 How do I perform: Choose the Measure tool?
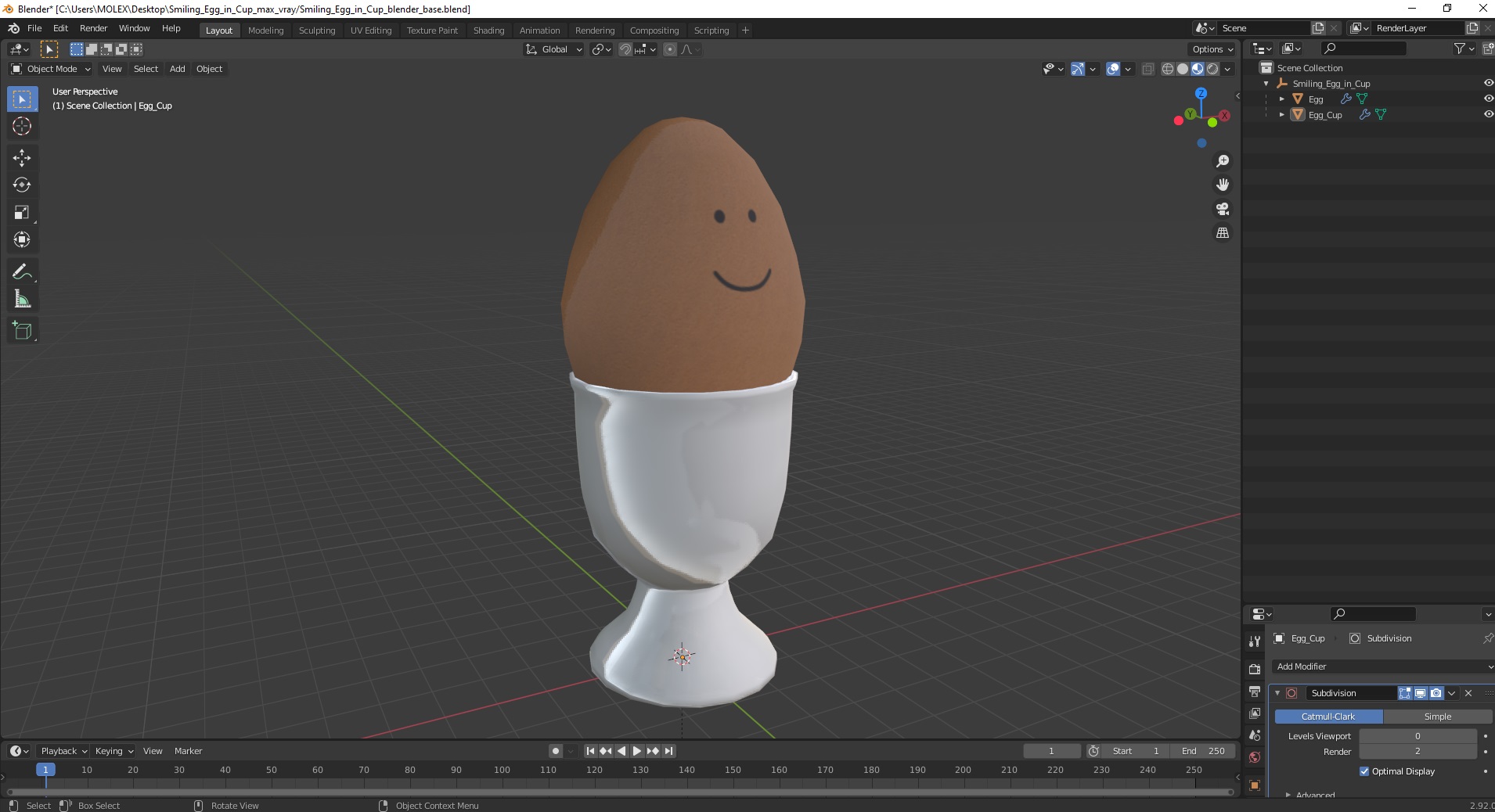point(22,300)
